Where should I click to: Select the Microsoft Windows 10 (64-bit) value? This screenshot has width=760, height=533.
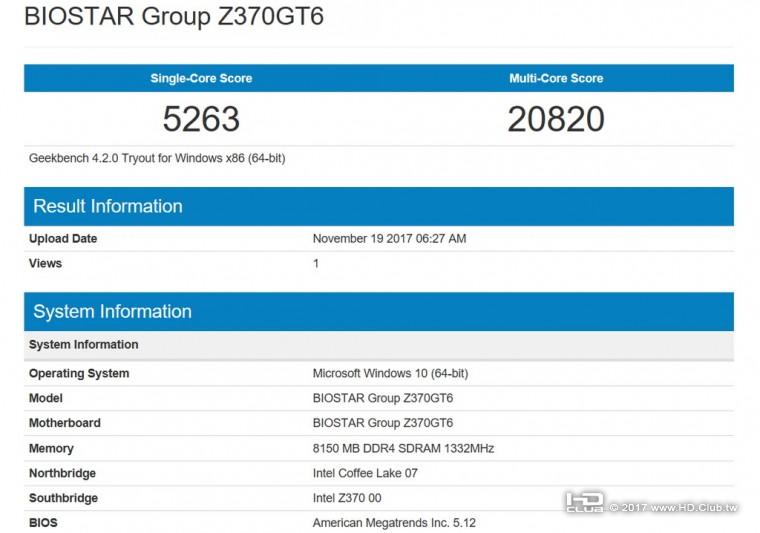[390, 374]
